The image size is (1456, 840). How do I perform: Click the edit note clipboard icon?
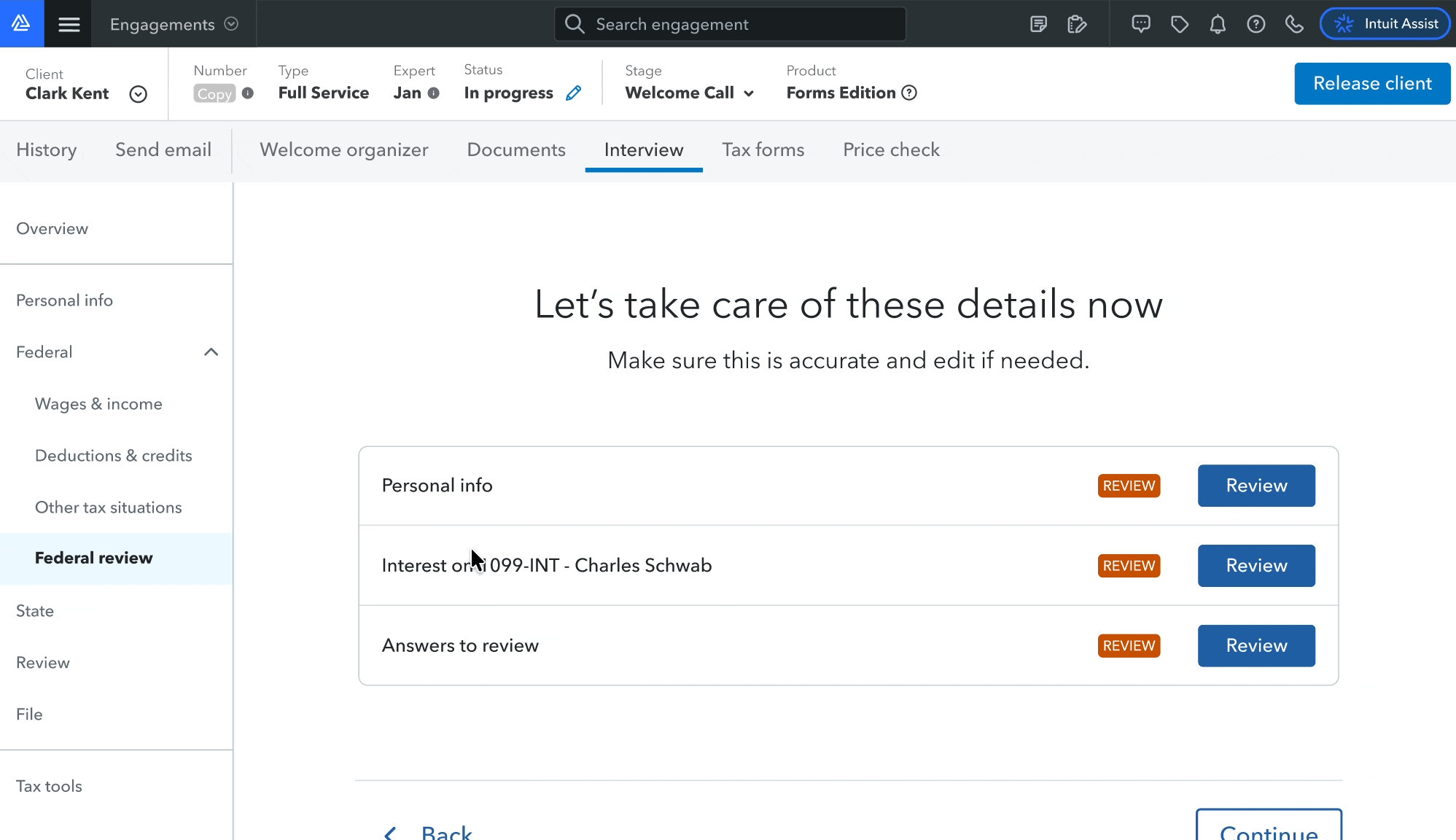(1077, 24)
